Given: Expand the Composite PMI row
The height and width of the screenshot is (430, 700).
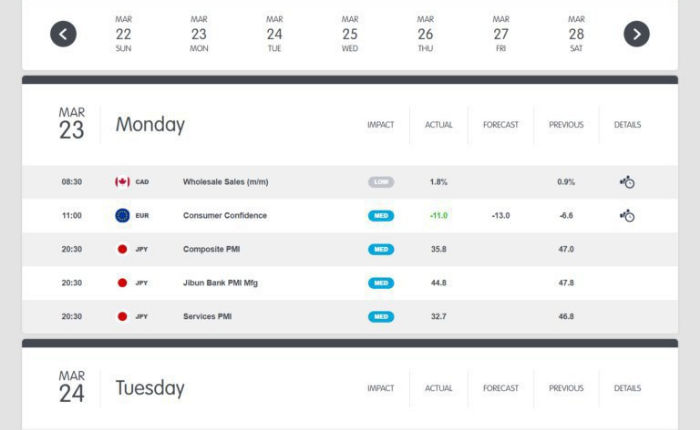Looking at the screenshot, I should pyautogui.click(x=350, y=249).
